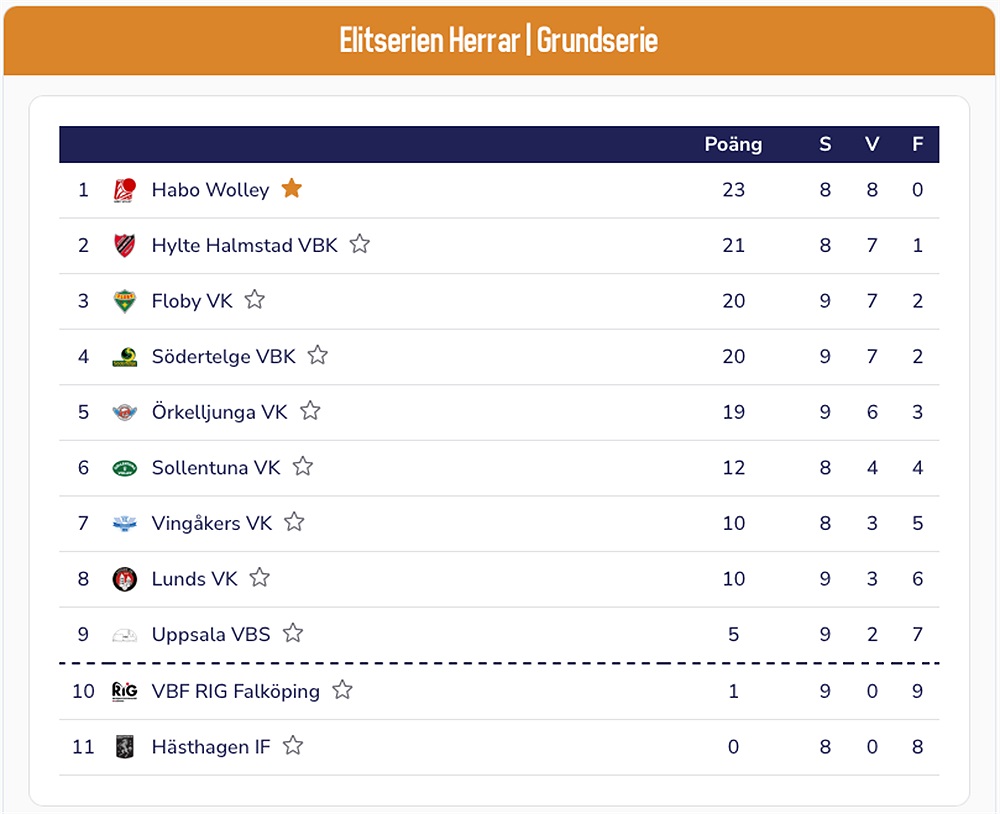1000x814 pixels.
Task: Click the V column header
Action: click(x=872, y=144)
